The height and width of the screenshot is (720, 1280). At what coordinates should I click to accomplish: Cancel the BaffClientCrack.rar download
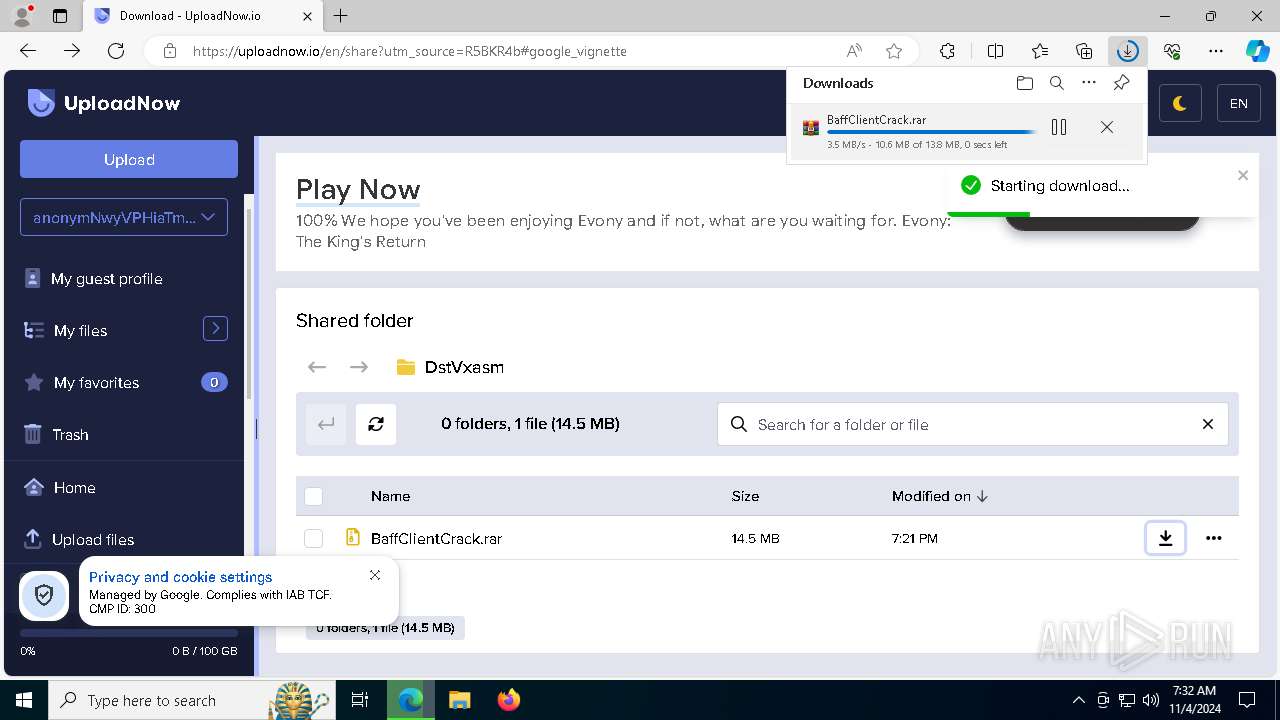tap(1107, 127)
